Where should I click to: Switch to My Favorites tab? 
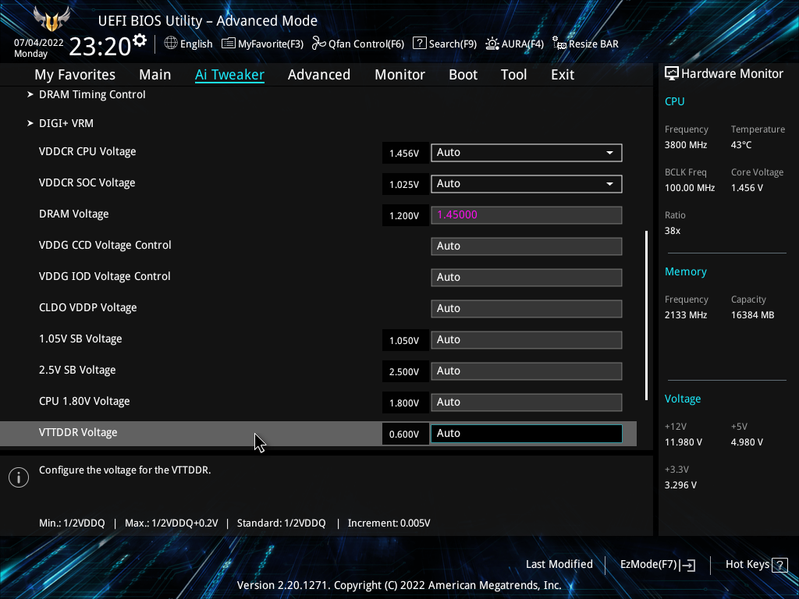click(x=75, y=75)
